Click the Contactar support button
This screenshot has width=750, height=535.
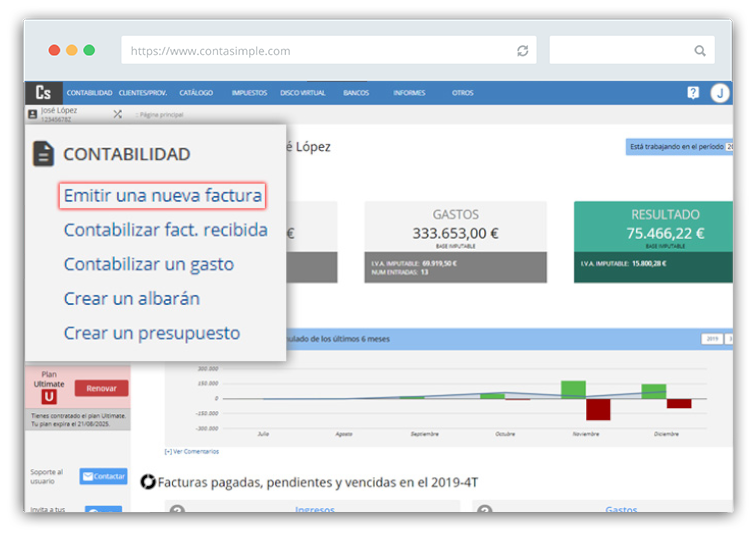[103, 476]
